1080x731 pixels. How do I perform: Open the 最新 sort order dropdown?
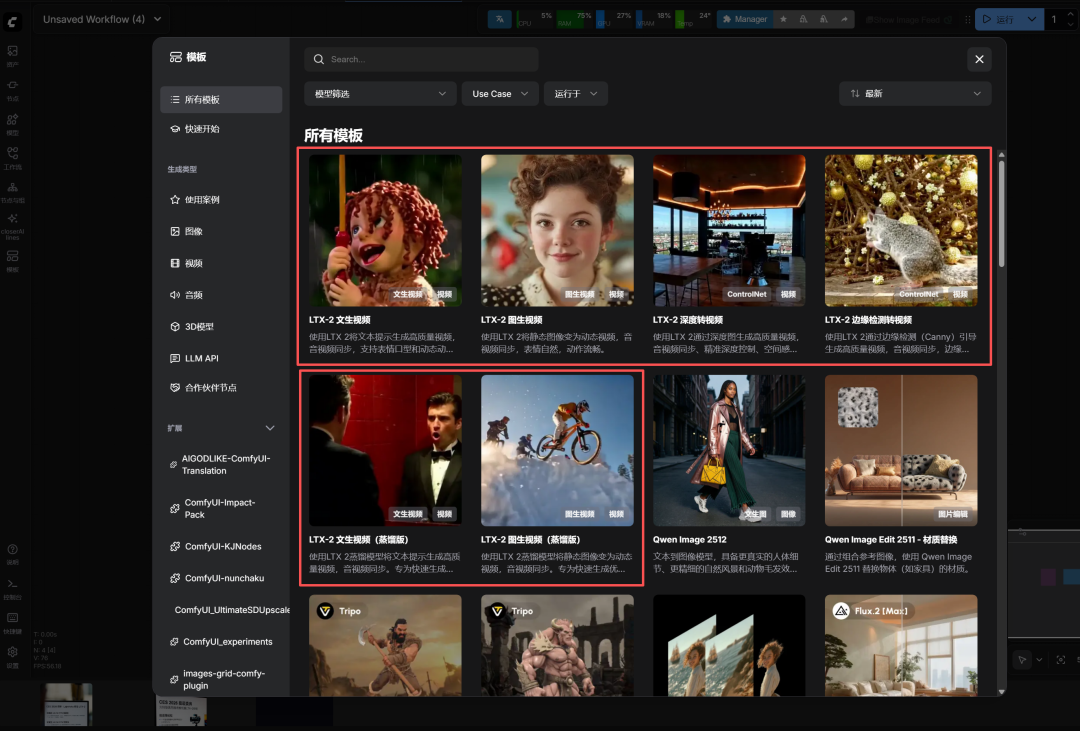tap(915, 94)
